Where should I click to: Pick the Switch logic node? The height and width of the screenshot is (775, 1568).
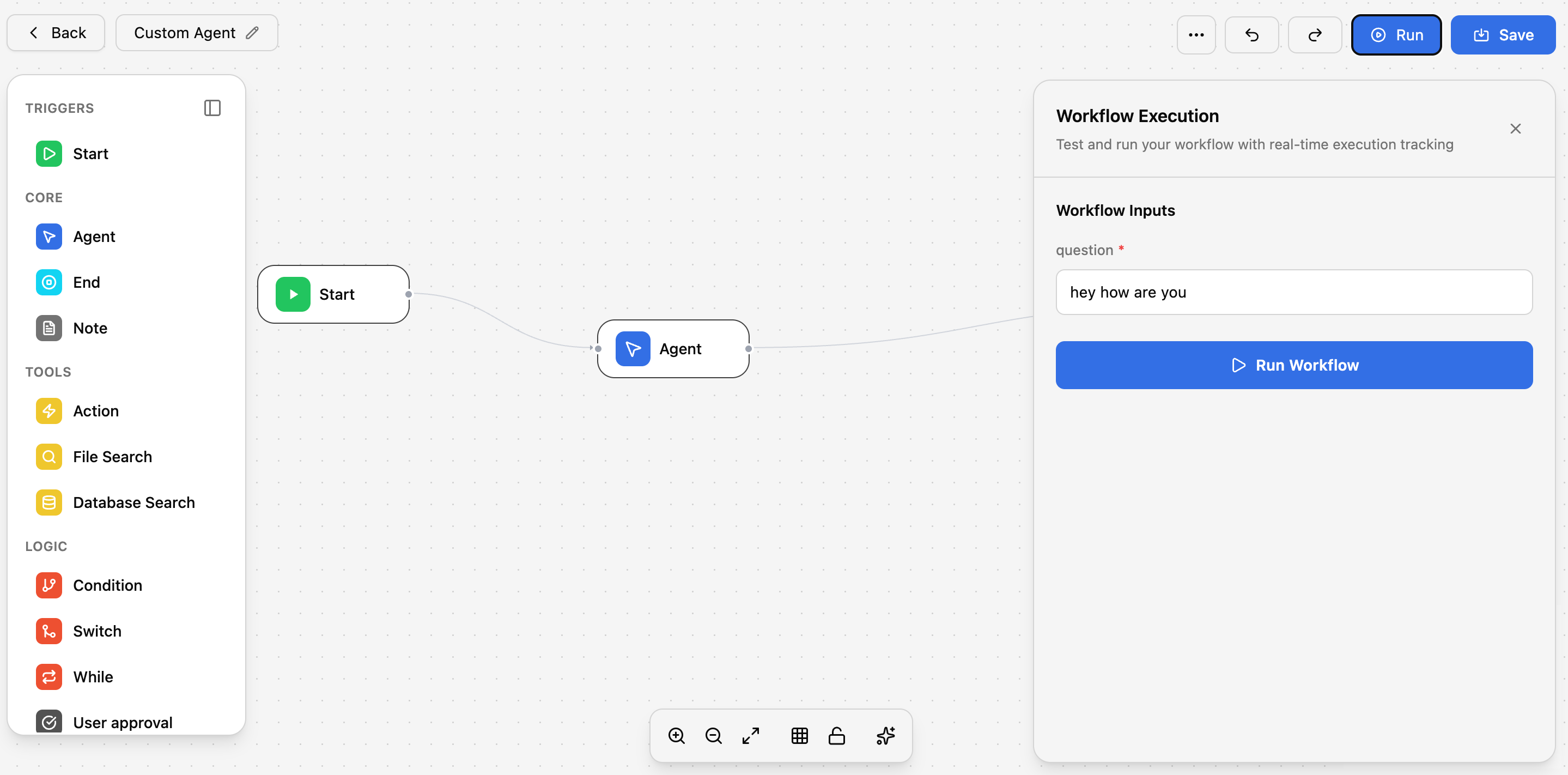coord(97,631)
